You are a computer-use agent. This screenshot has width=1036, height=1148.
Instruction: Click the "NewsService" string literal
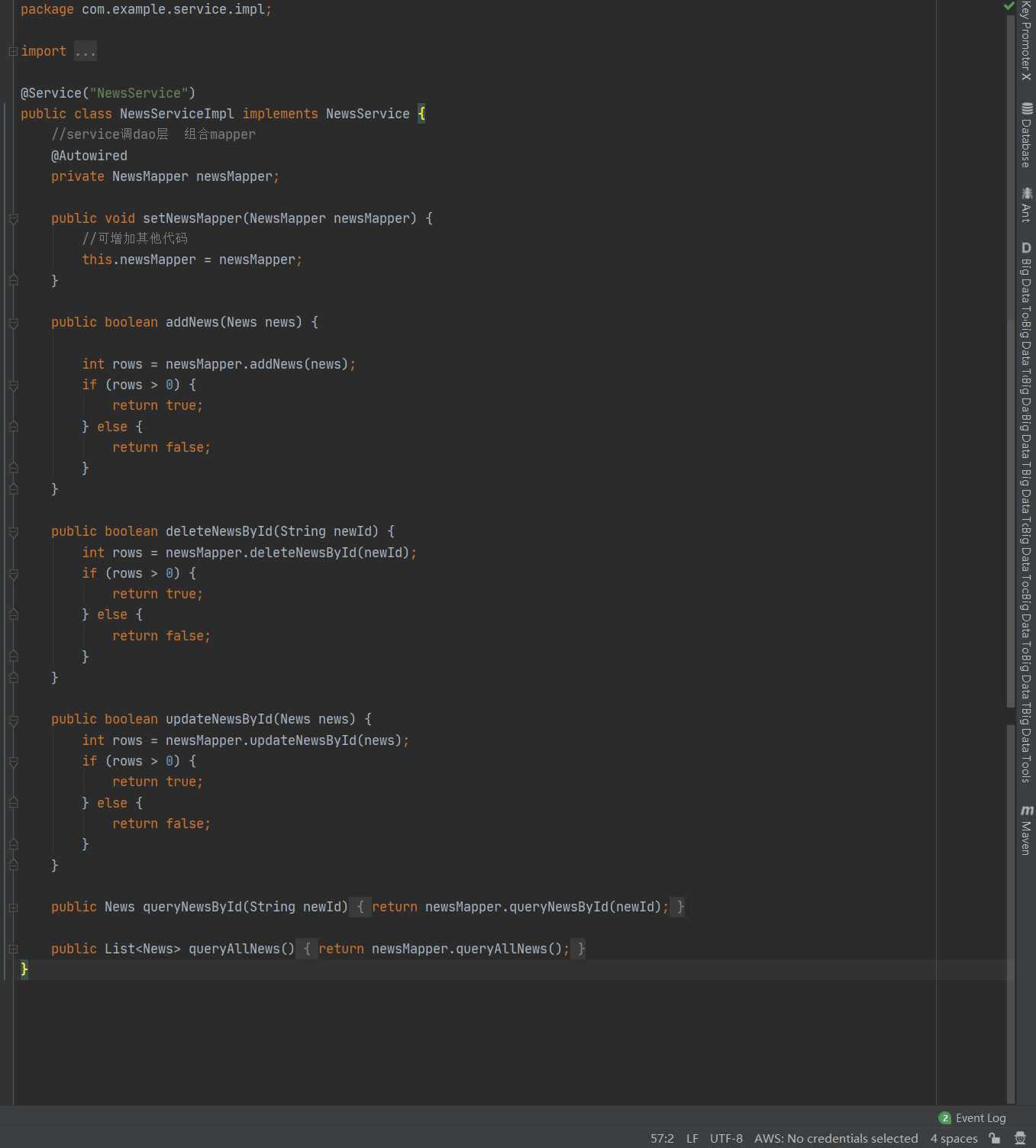(x=139, y=93)
